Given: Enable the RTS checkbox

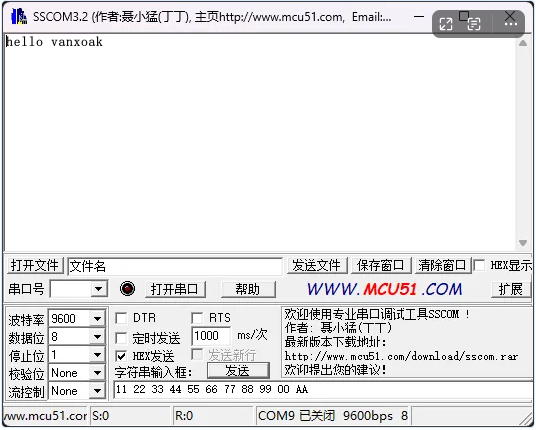Looking at the screenshot, I should point(197,318).
